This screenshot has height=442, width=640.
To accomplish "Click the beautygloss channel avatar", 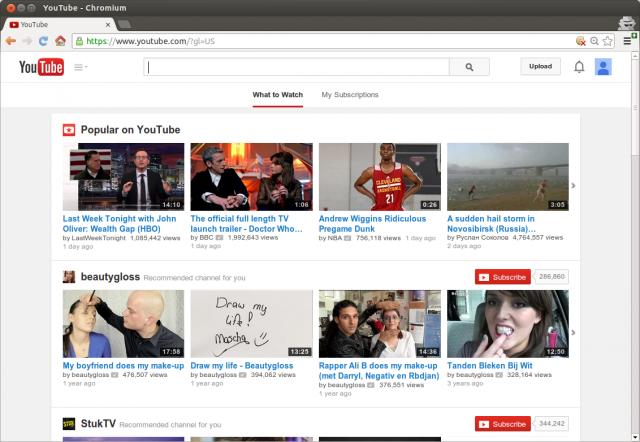I will click(x=69, y=277).
